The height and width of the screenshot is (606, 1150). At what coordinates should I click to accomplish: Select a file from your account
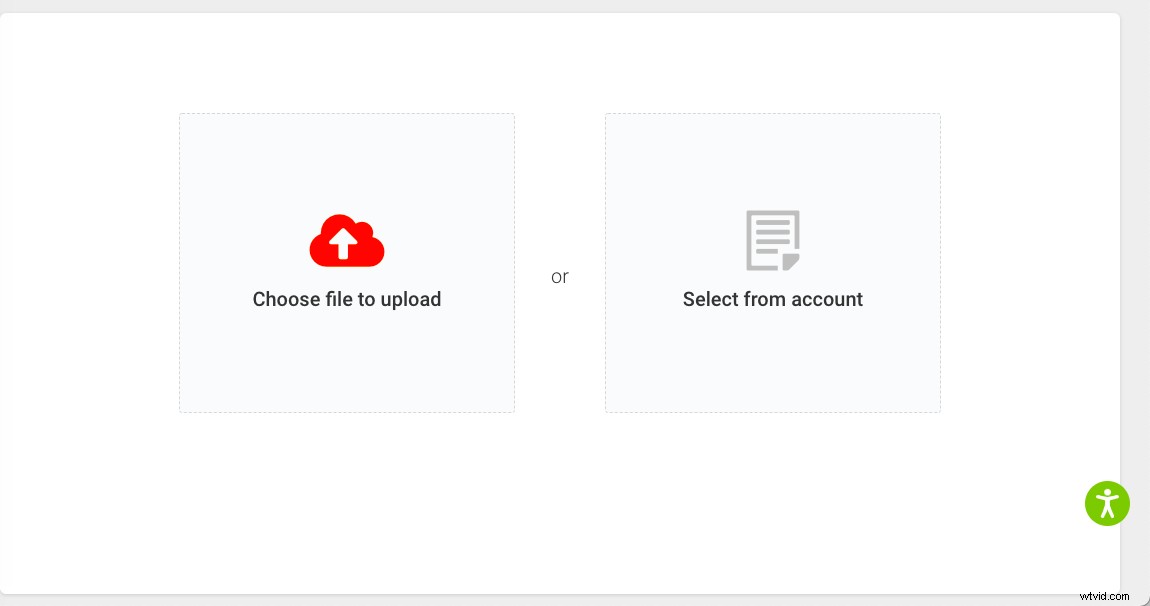tap(772, 262)
